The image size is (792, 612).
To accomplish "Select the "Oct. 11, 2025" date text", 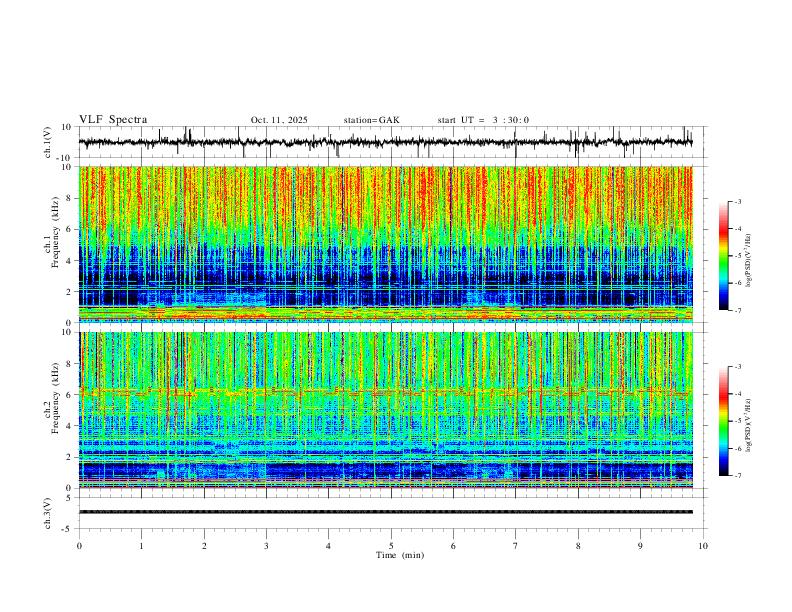I will (x=279, y=120).
